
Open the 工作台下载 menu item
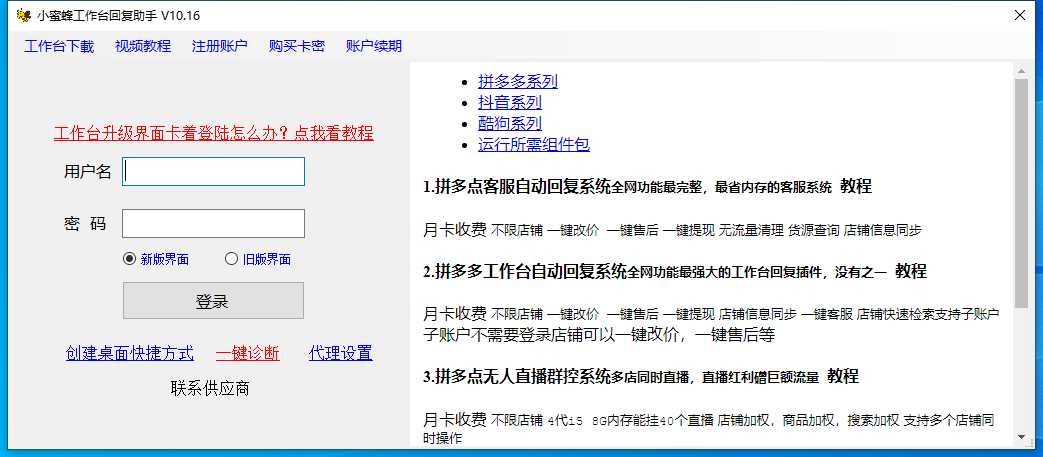(59, 46)
